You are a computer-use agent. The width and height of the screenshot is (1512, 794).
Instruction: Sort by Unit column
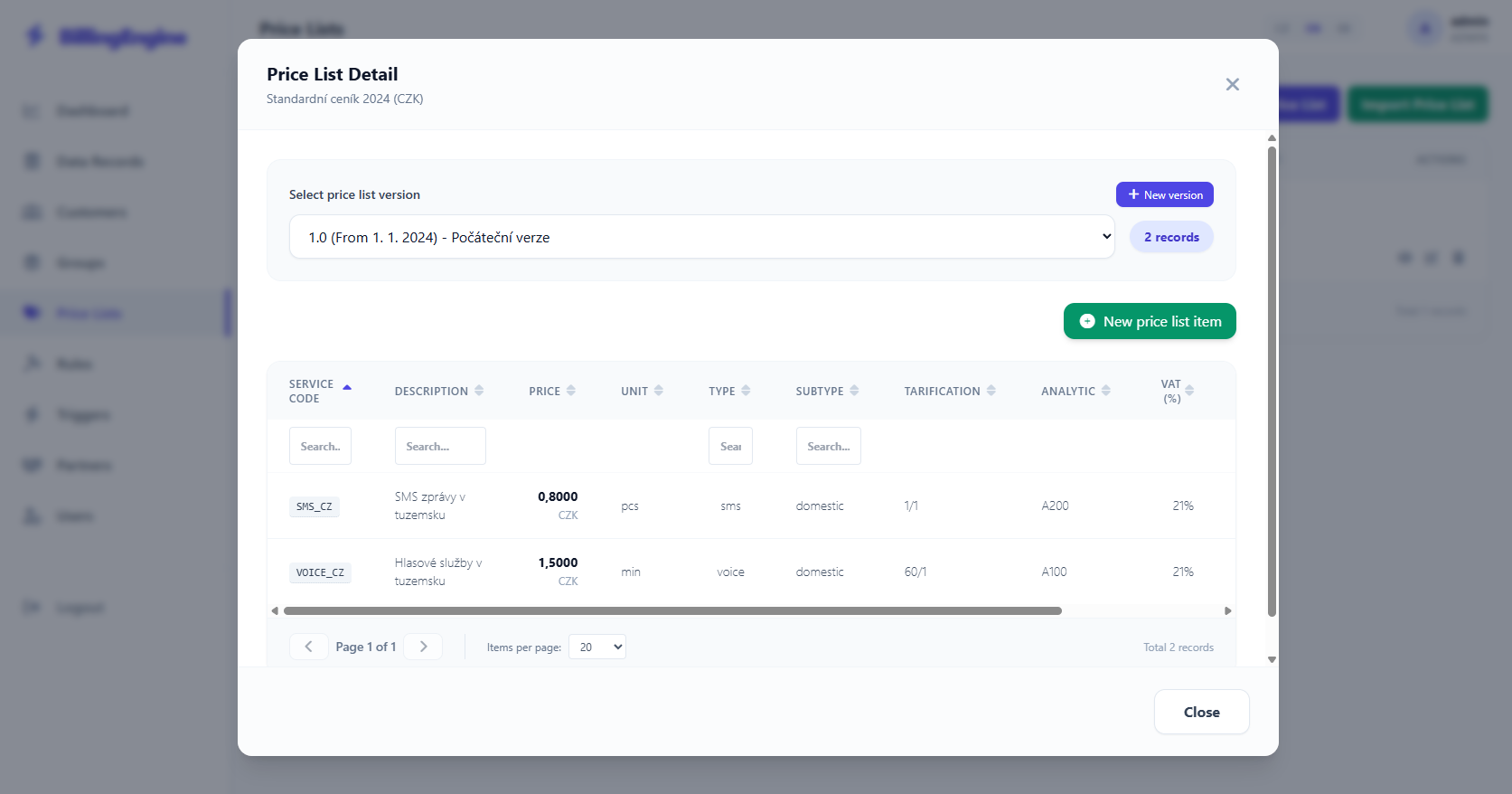[642, 391]
